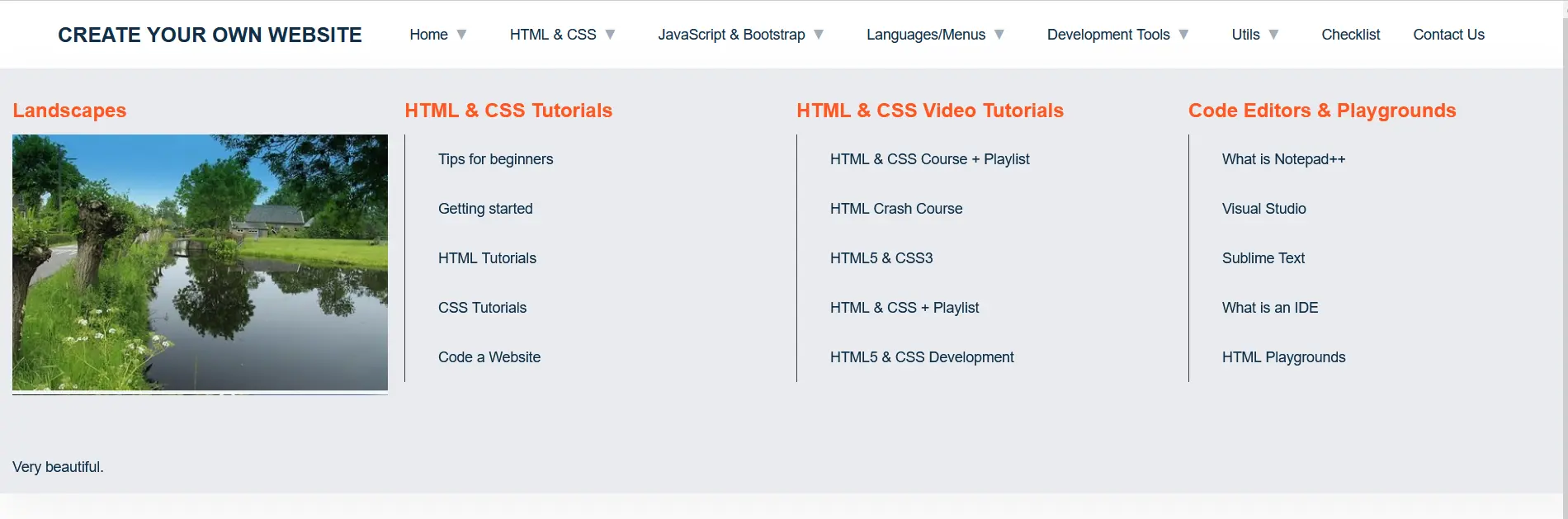Image resolution: width=1568 pixels, height=519 pixels.
Task: Expand the JavaScript & Bootstrap dropdown arrow
Action: tap(819, 35)
